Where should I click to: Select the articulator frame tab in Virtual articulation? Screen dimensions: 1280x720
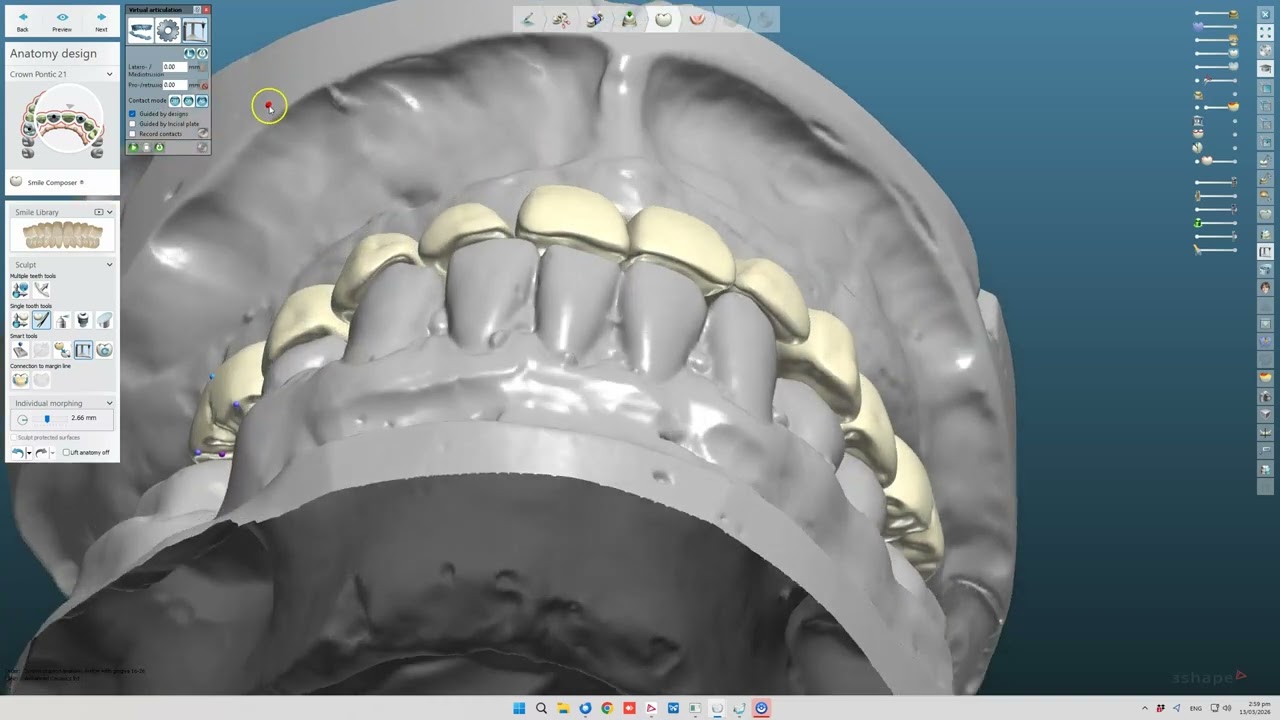tap(194, 31)
